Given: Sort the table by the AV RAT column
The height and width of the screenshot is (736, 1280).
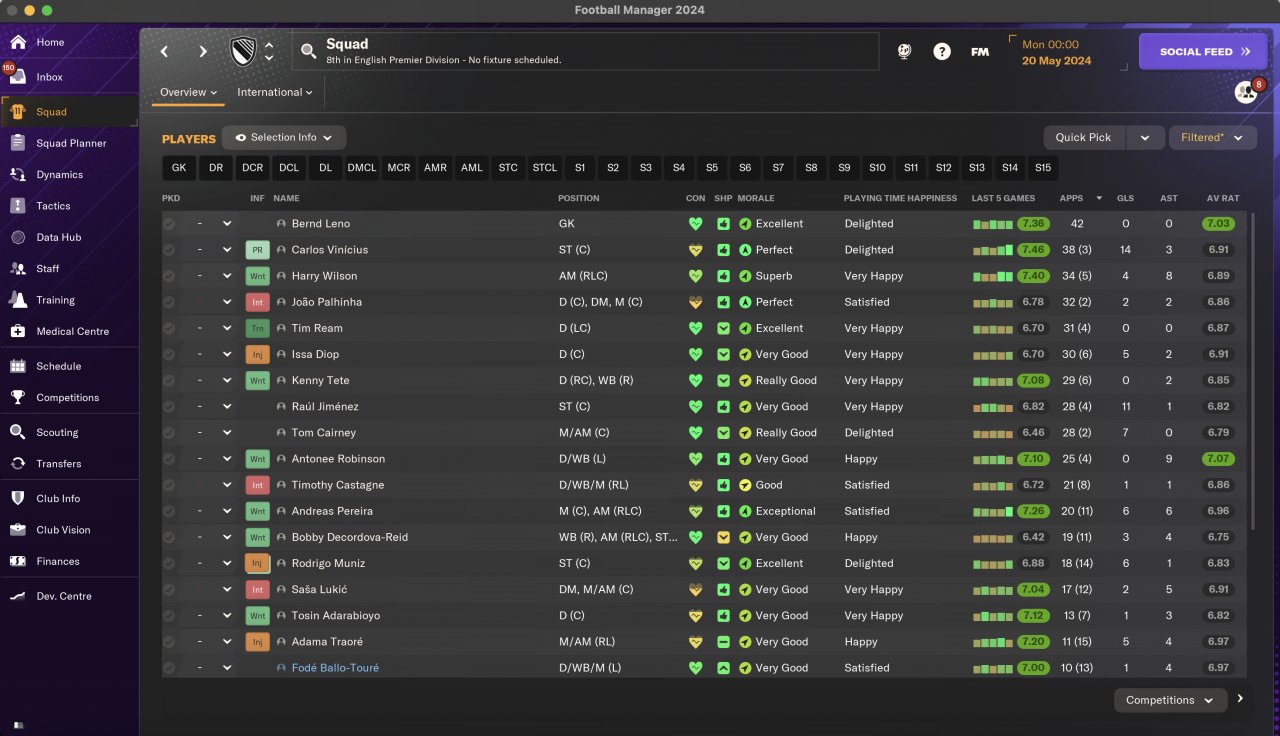Looking at the screenshot, I should coord(1223,198).
